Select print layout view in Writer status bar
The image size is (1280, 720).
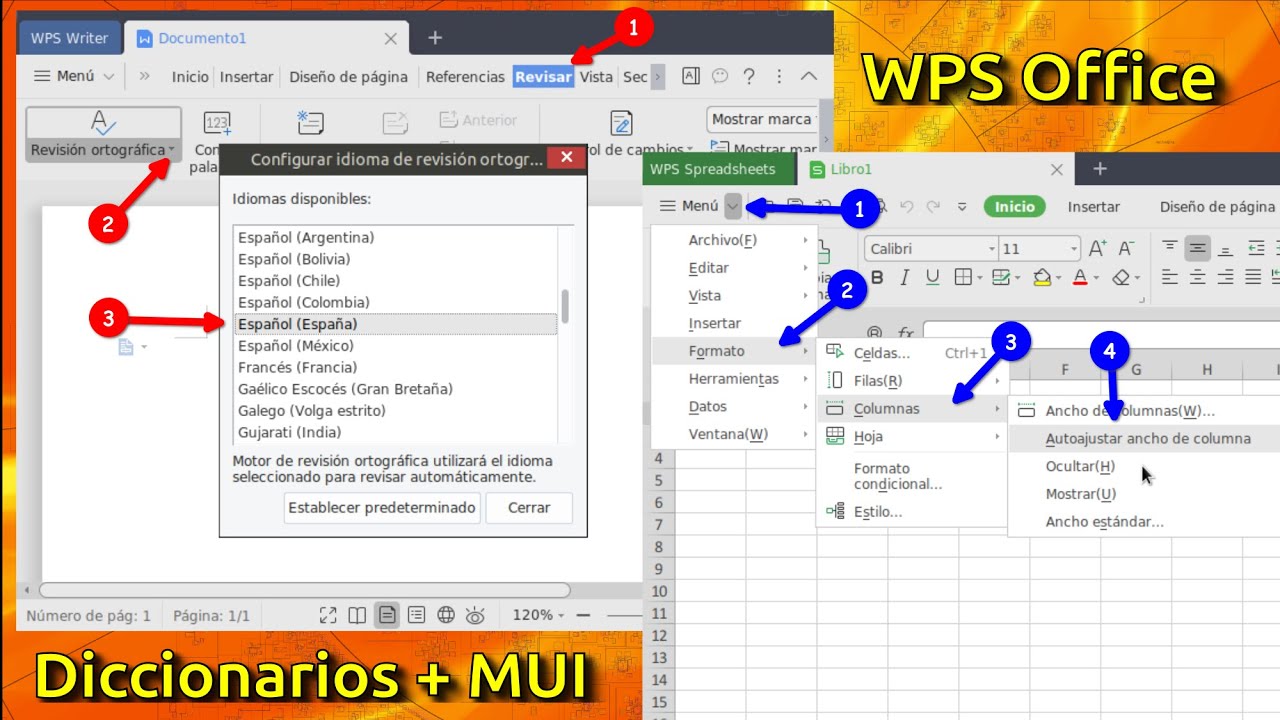(387, 615)
